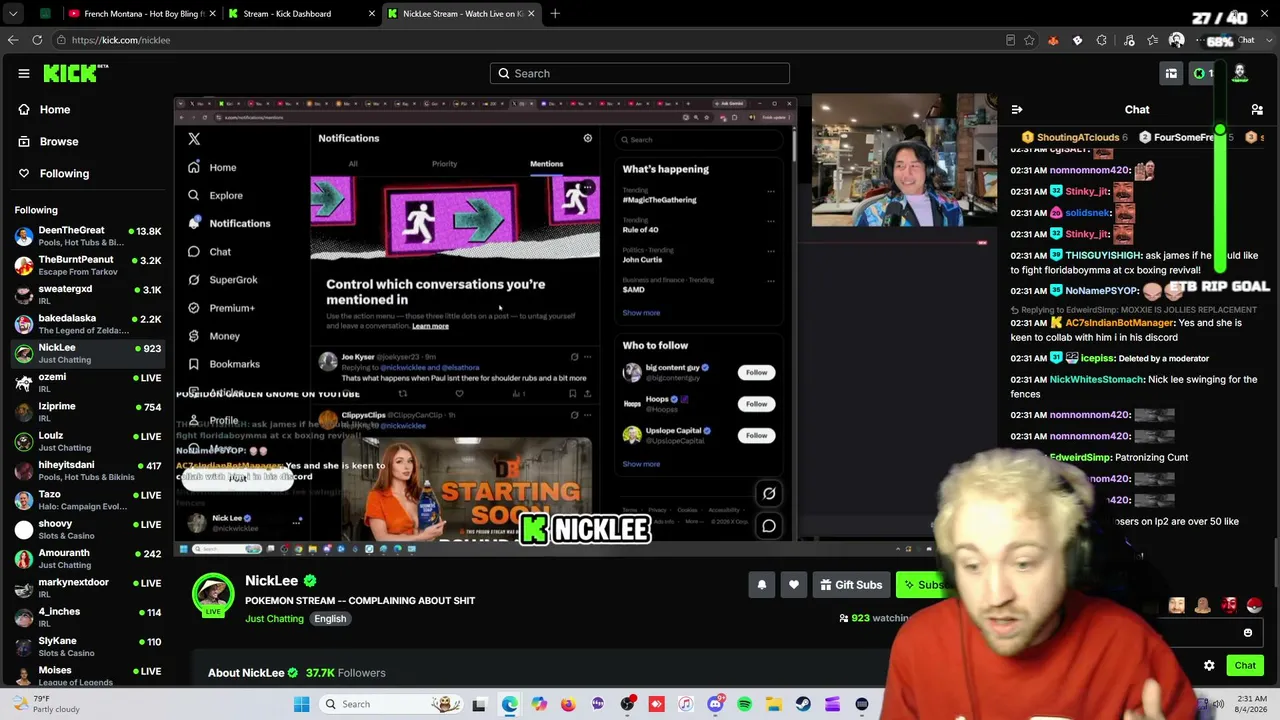1280x720 pixels.
Task: Open Microsoft Edge from the taskbar
Action: click(510, 704)
